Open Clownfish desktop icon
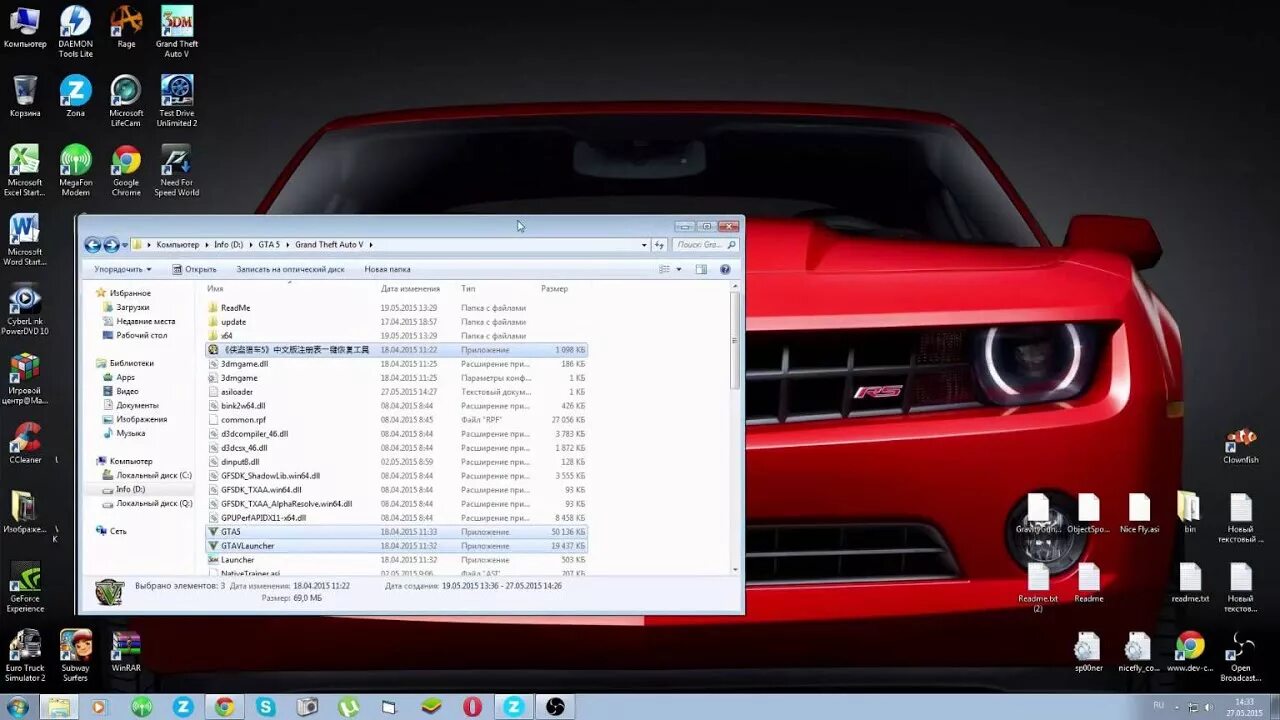The height and width of the screenshot is (720, 1280). (1240, 445)
